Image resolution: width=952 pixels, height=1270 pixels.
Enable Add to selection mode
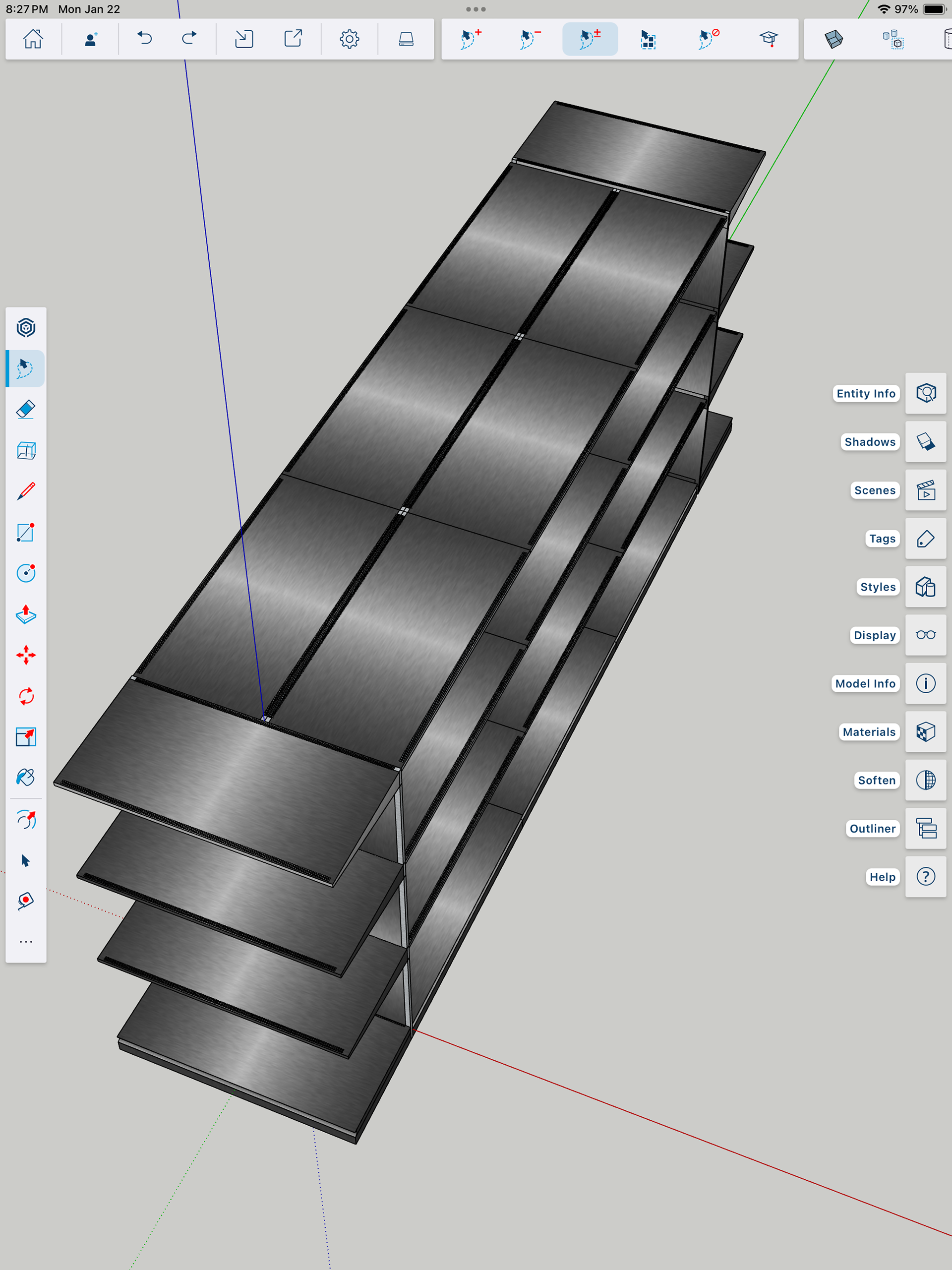tap(471, 39)
